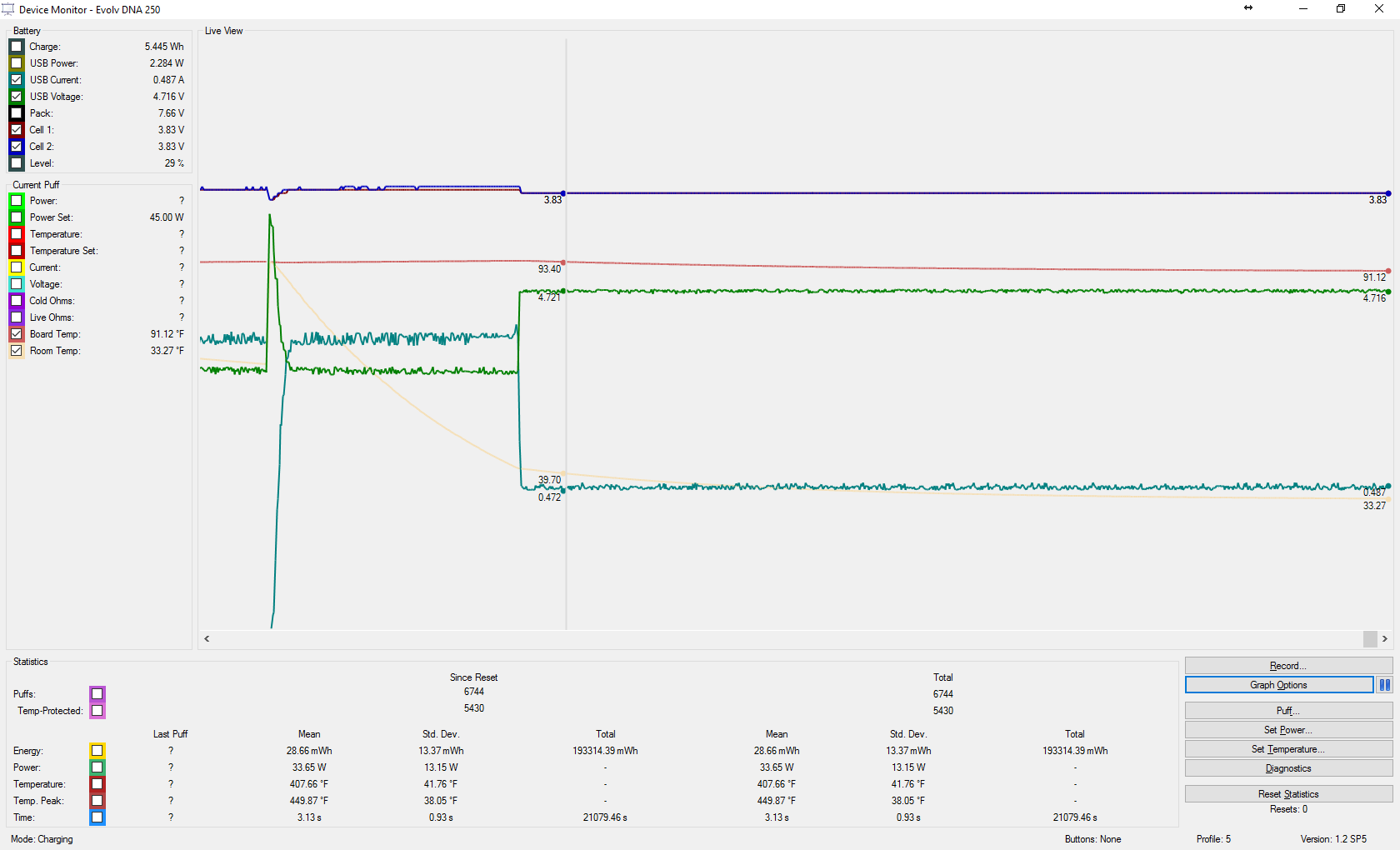Click the resize arrows icon in the title bar
Image resolution: width=1400 pixels, height=850 pixels.
click(1248, 8)
